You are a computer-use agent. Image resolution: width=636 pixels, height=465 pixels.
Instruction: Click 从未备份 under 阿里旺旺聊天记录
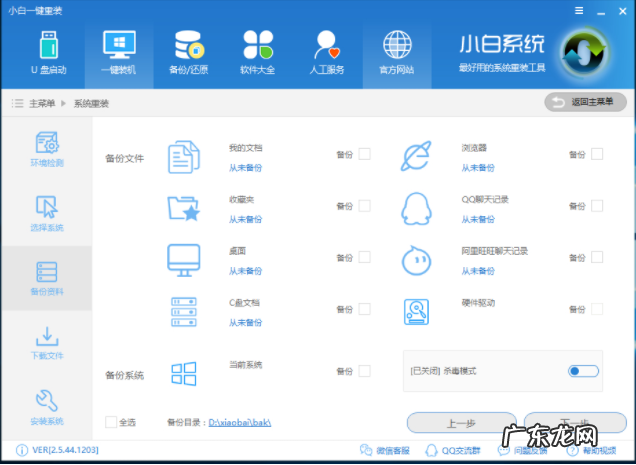tap(478, 271)
